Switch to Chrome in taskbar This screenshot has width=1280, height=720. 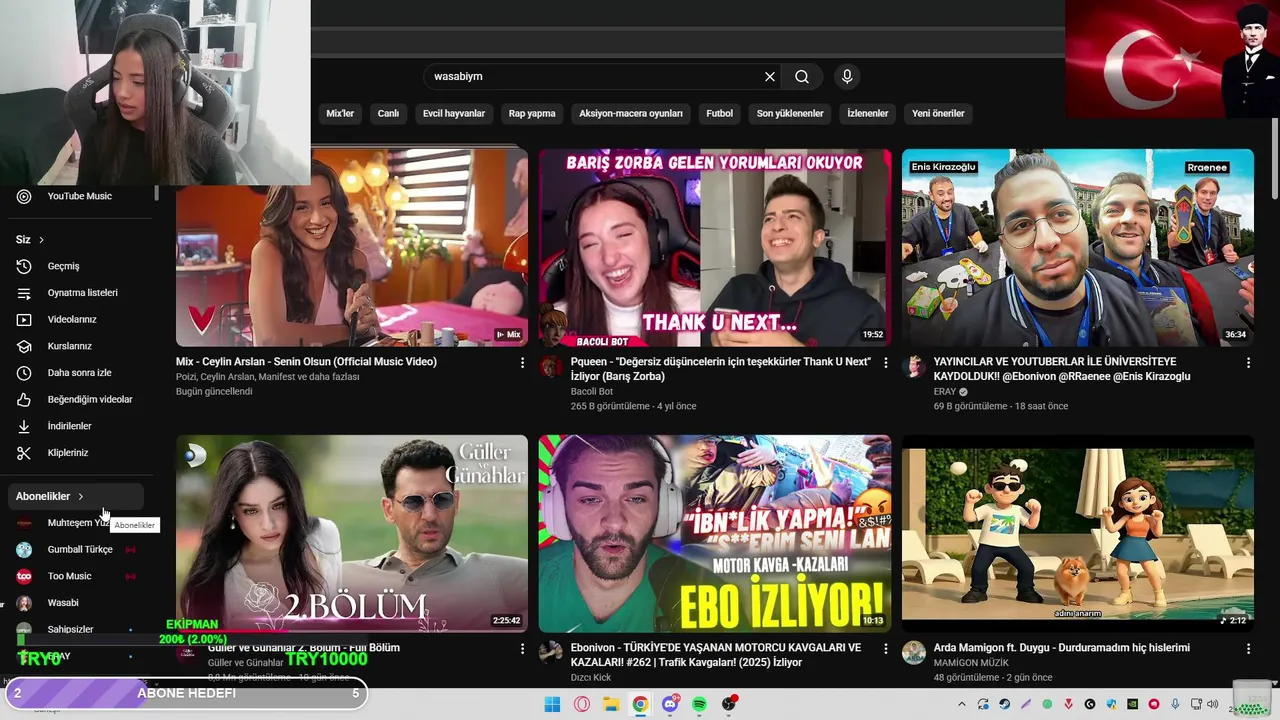click(x=640, y=704)
